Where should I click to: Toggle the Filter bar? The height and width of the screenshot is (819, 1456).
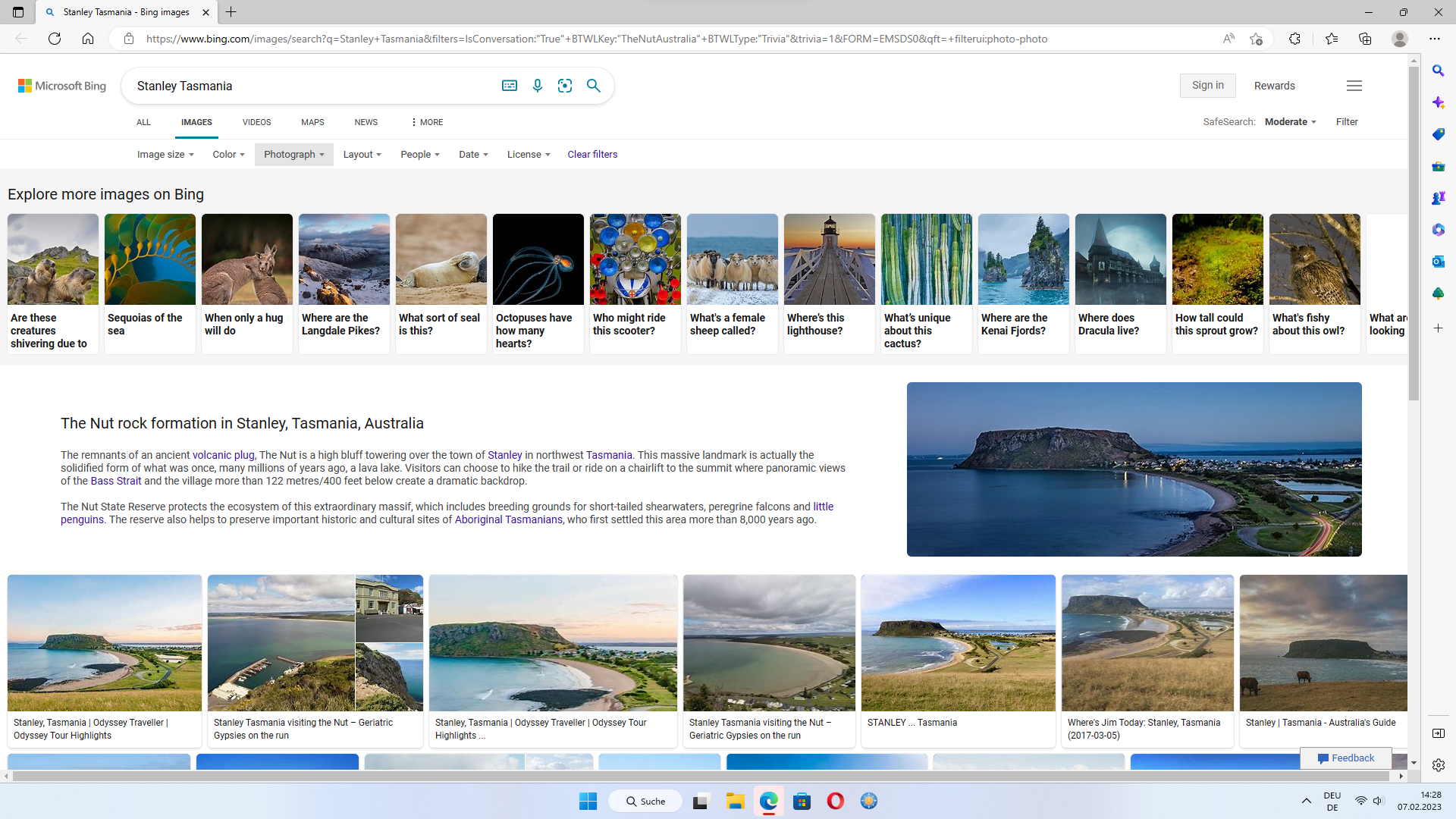click(x=1347, y=122)
